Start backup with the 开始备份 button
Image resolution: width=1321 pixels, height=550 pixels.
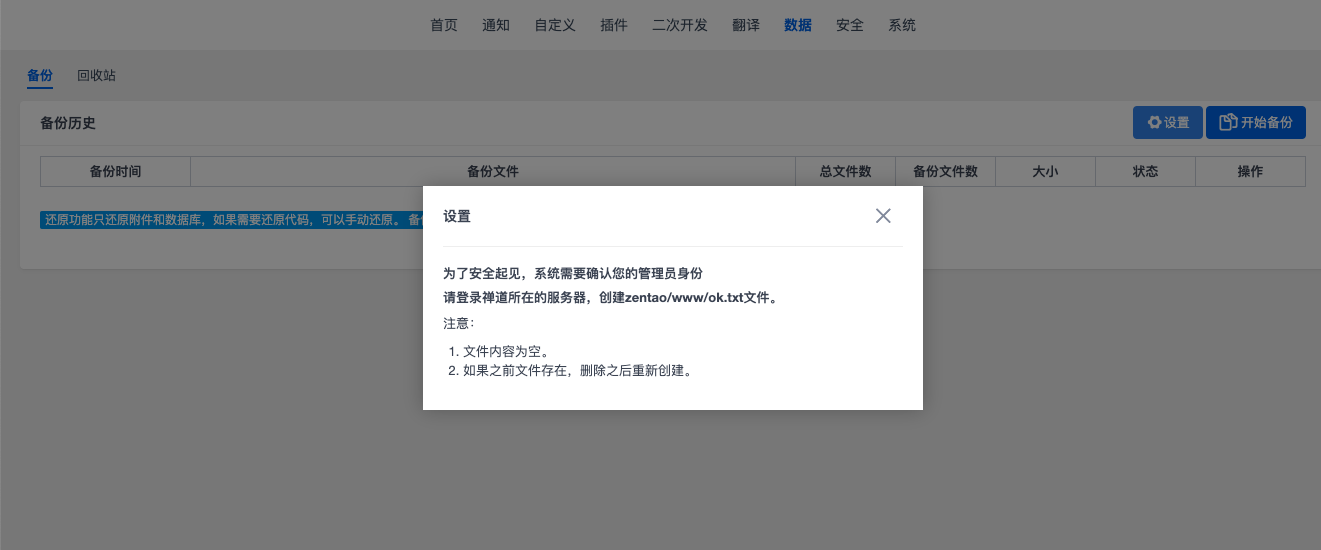pyautogui.click(x=1256, y=123)
